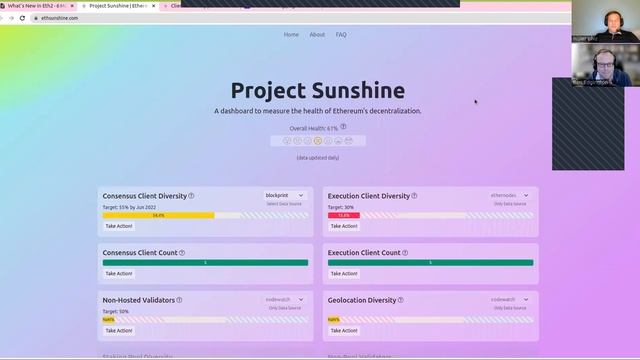Open the Non-Hosted Validators help icon
Viewport: 640px width, 360px height.
point(179,300)
